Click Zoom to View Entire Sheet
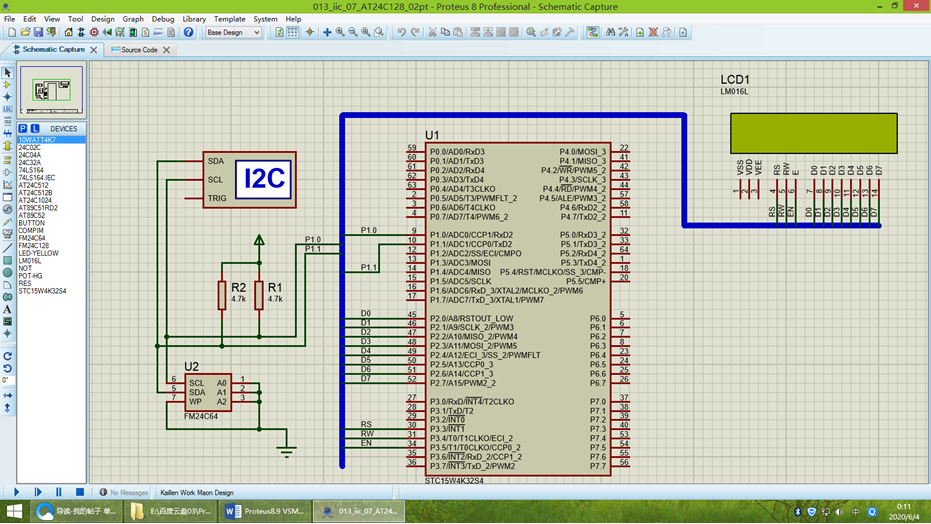Image resolution: width=931 pixels, height=524 pixels. pyautogui.click(x=366, y=32)
